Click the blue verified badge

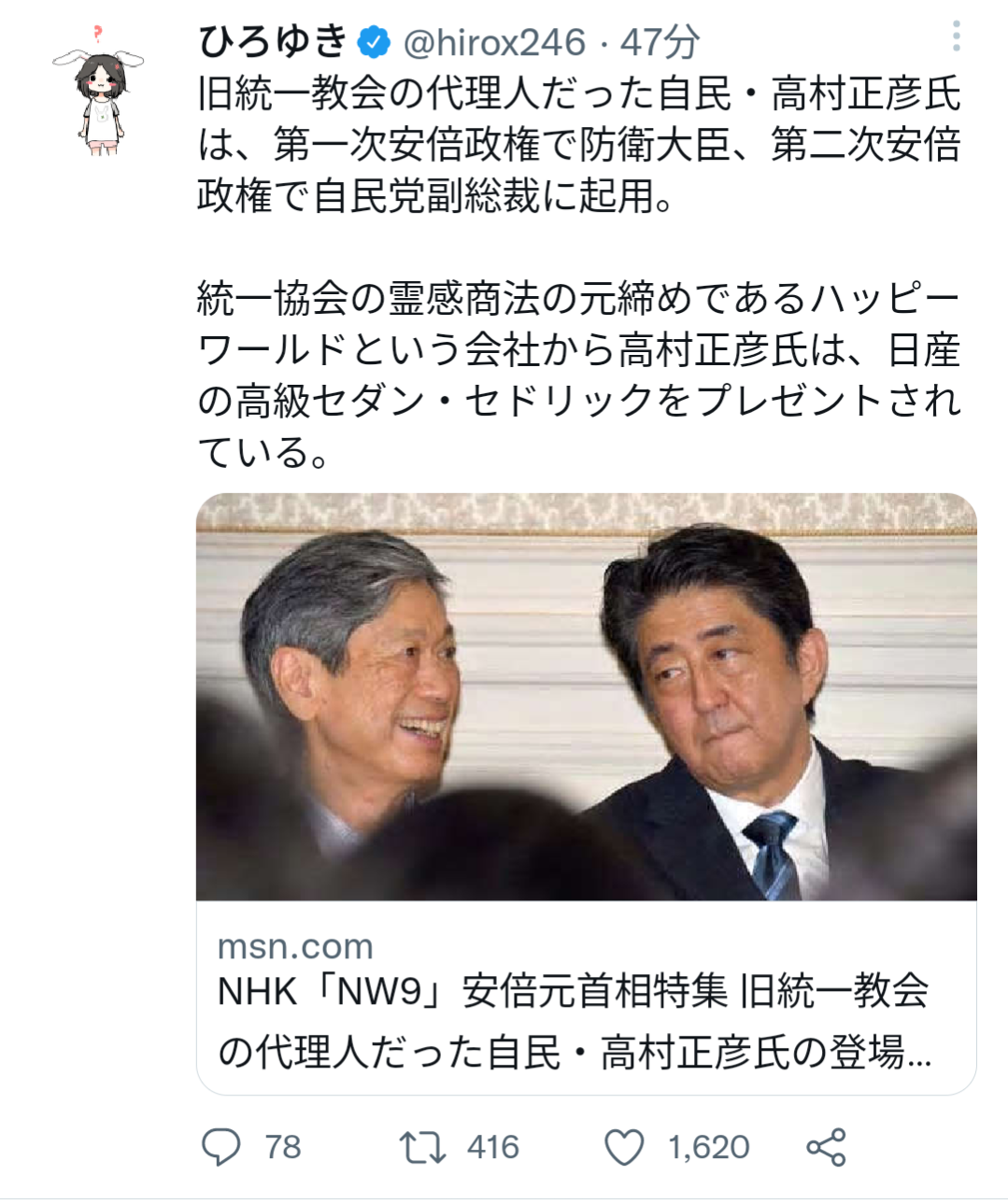click(x=376, y=42)
